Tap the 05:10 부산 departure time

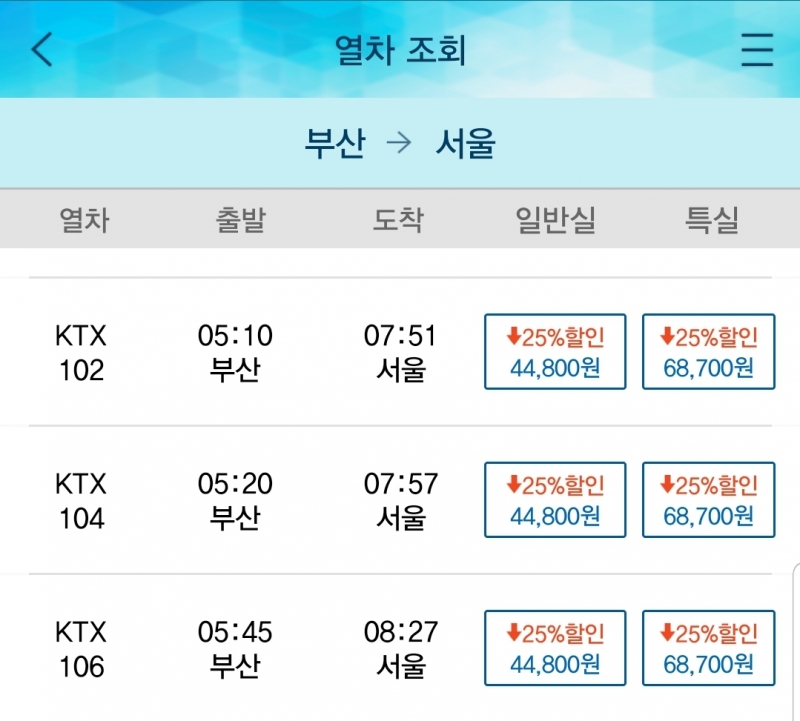click(235, 352)
